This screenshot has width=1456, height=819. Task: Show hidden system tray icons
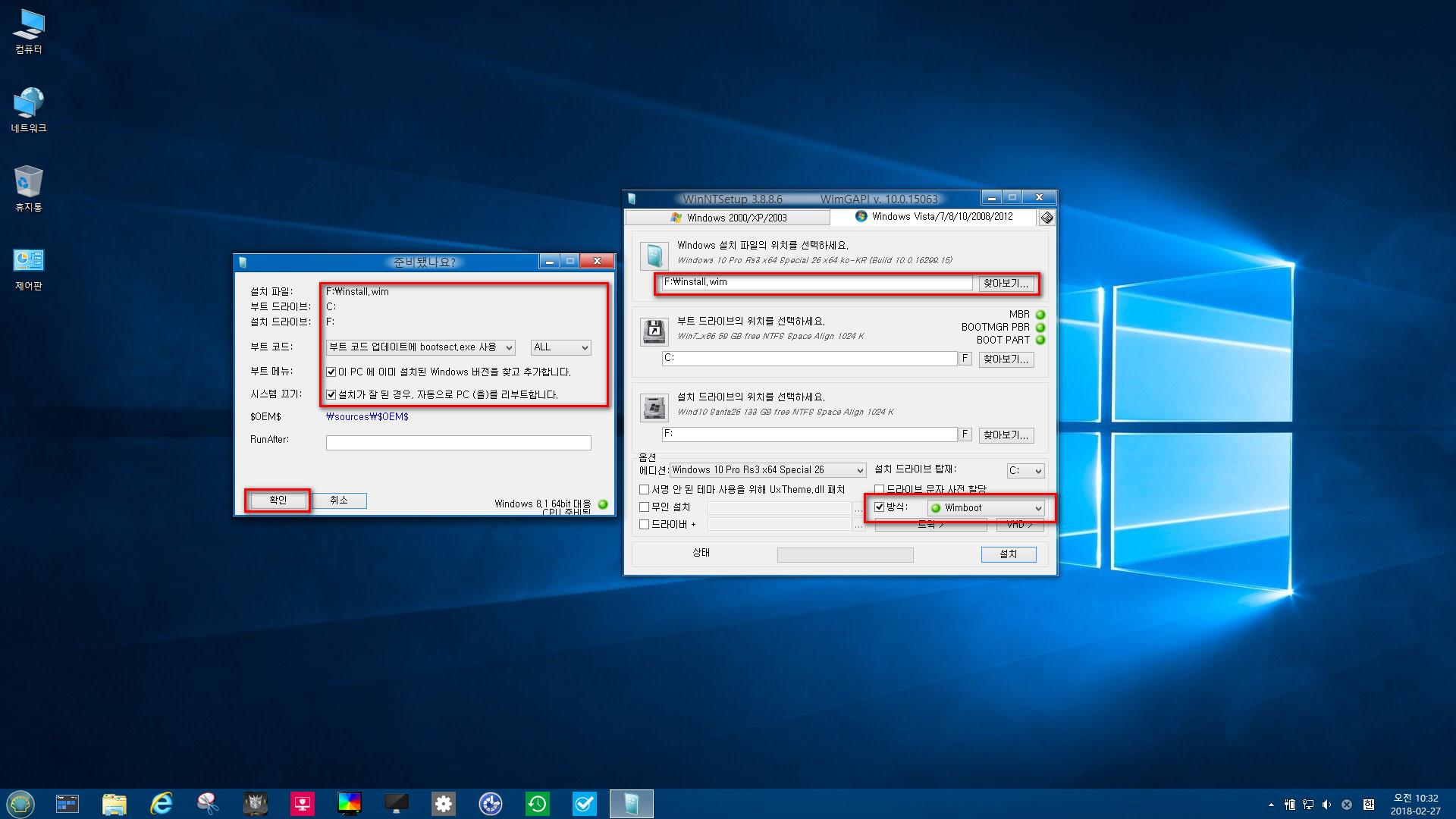1271,805
